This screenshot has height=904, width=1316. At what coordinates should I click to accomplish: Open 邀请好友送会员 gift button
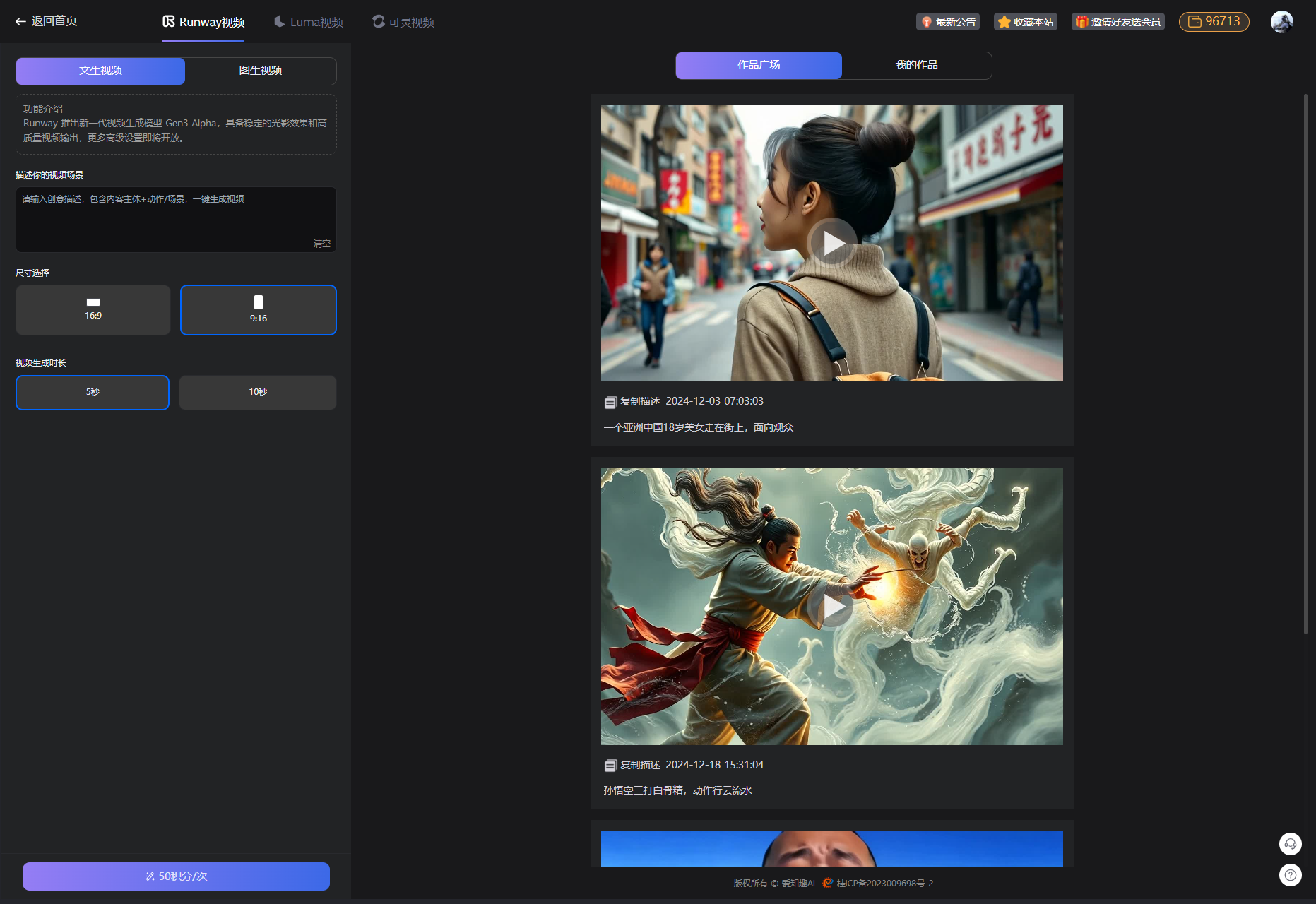pyautogui.click(x=1118, y=22)
